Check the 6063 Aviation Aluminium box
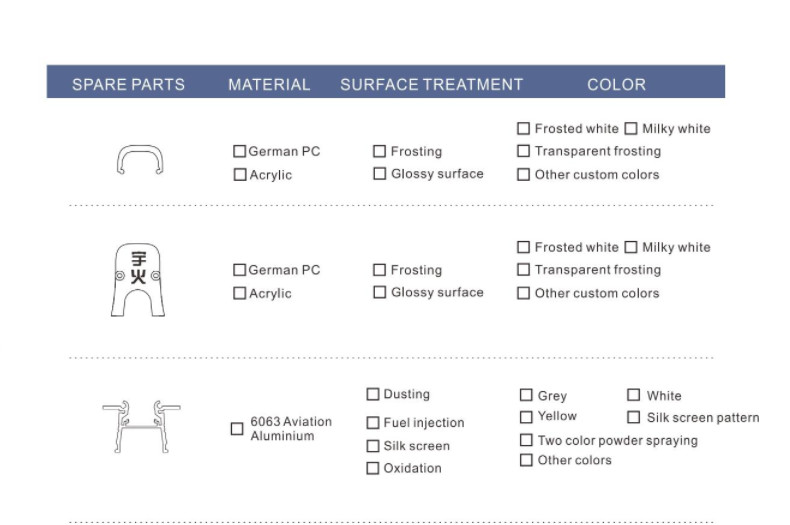The width and height of the screenshot is (790, 525). (237, 428)
